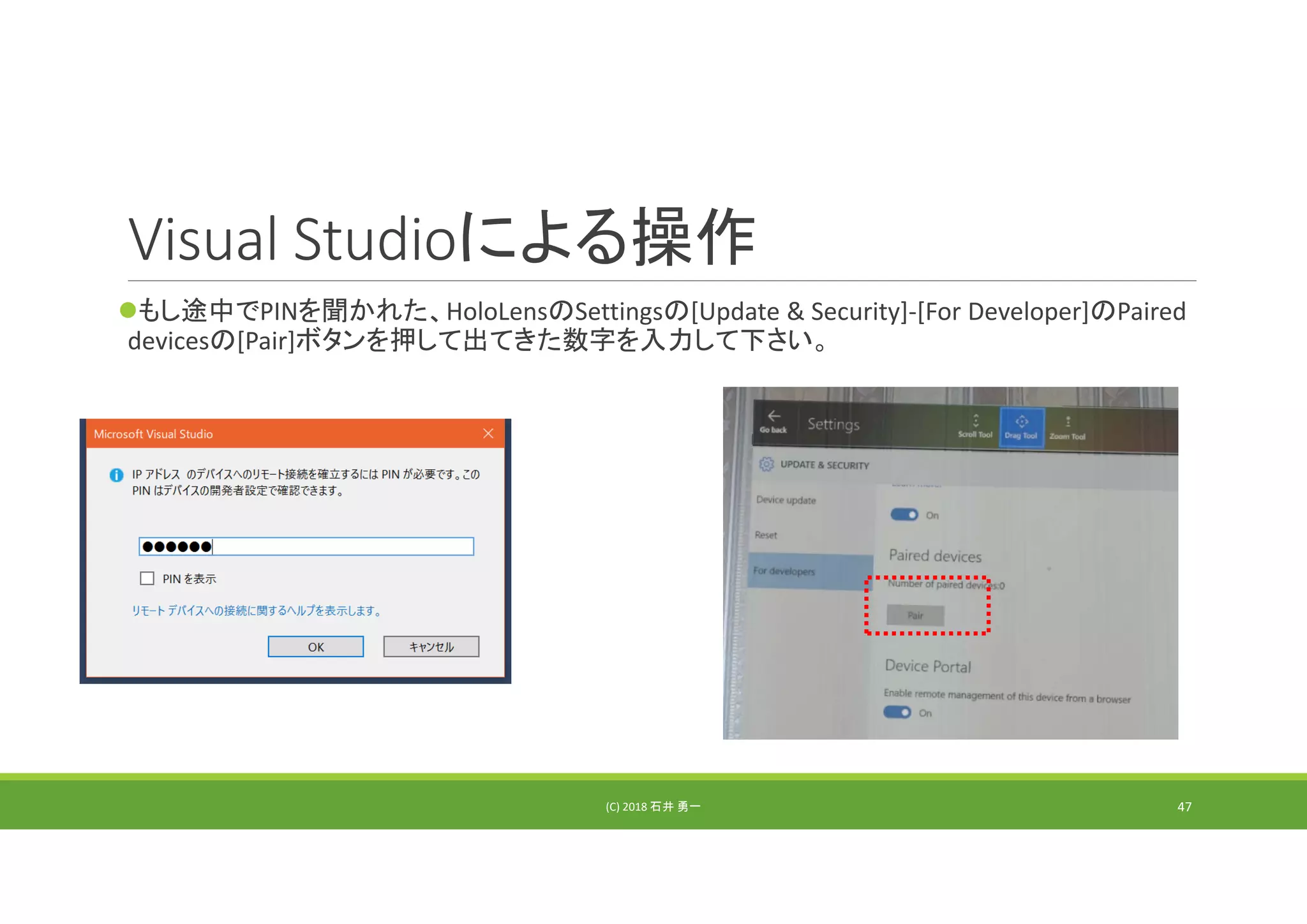Toggle the Device Portal On switch
The image size is (1307, 924).
pos(897,712)
